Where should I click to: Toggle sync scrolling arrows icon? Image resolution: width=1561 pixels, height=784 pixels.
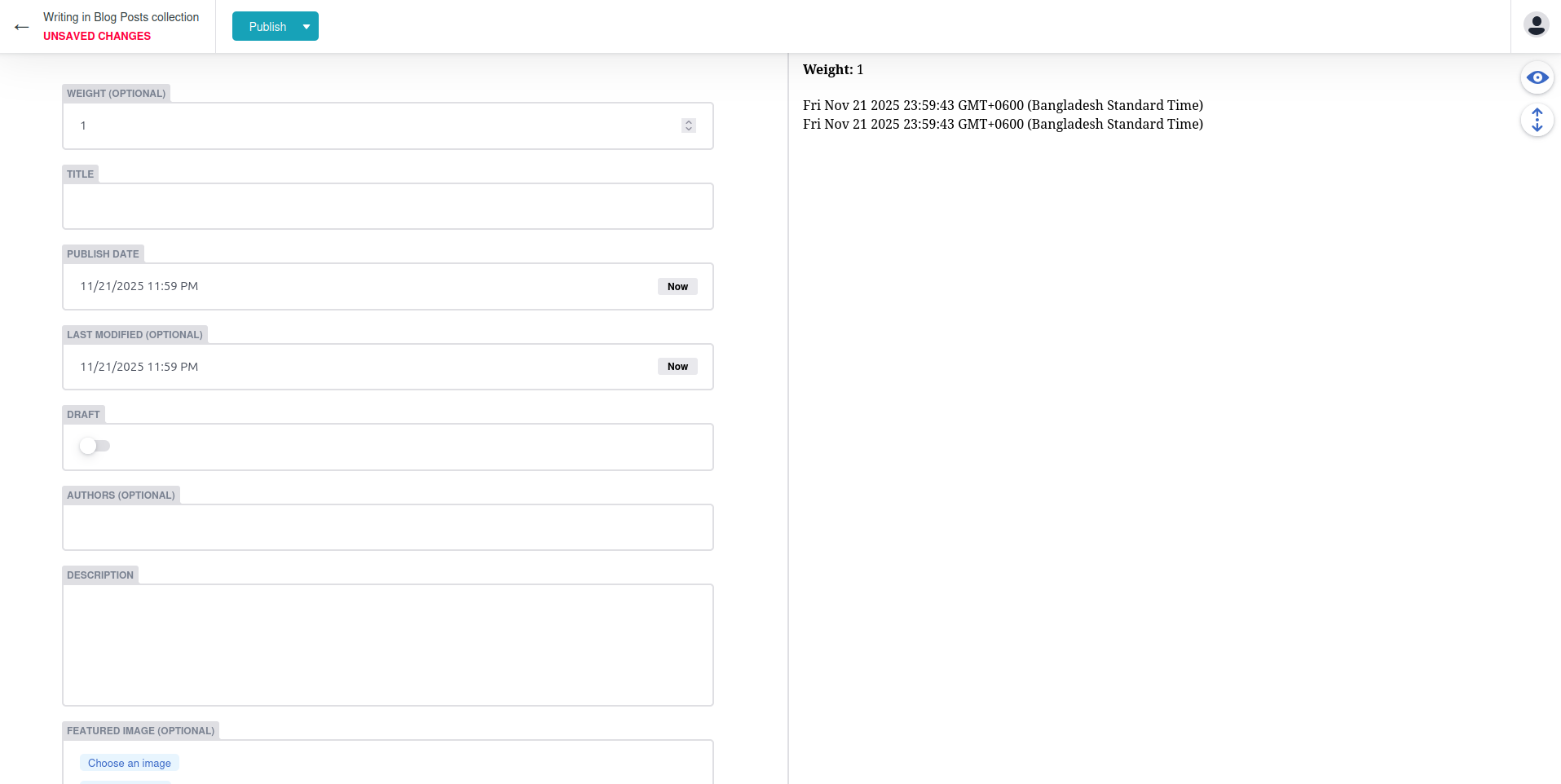click(1537, 121)
